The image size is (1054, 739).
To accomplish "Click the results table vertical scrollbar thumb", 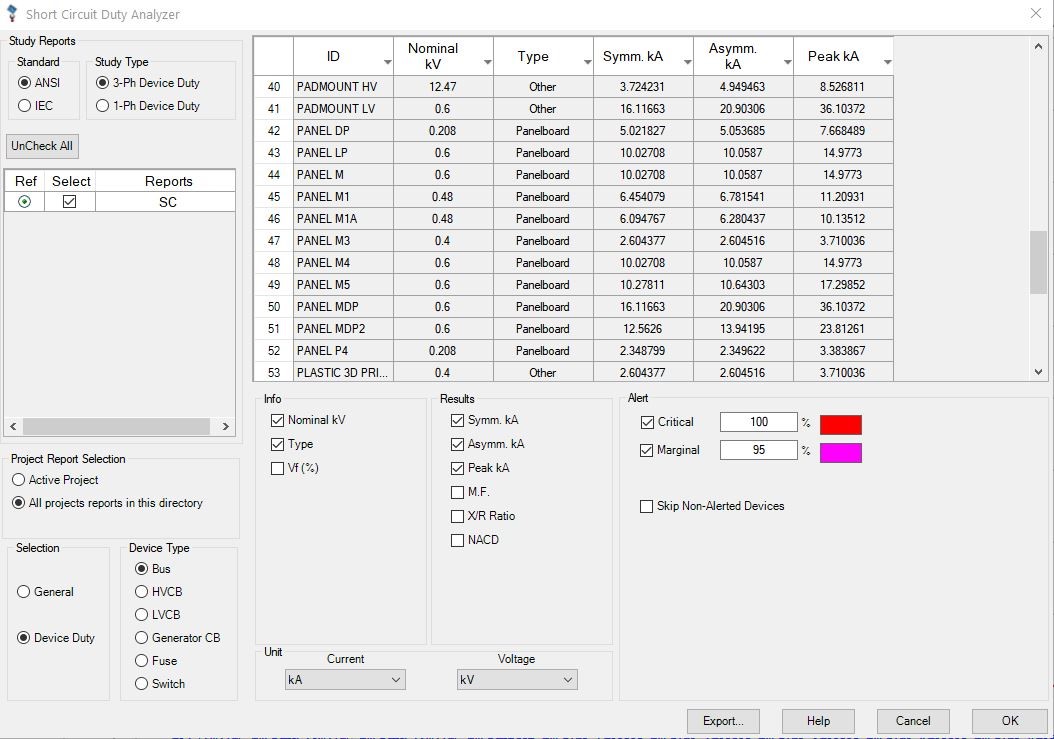I will (1039, 262).
